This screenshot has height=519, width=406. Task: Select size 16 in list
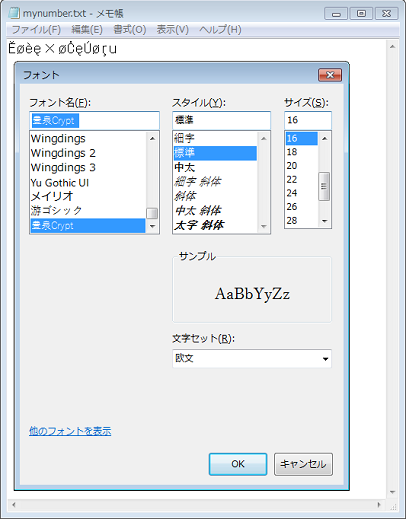(x=301, y=138)
